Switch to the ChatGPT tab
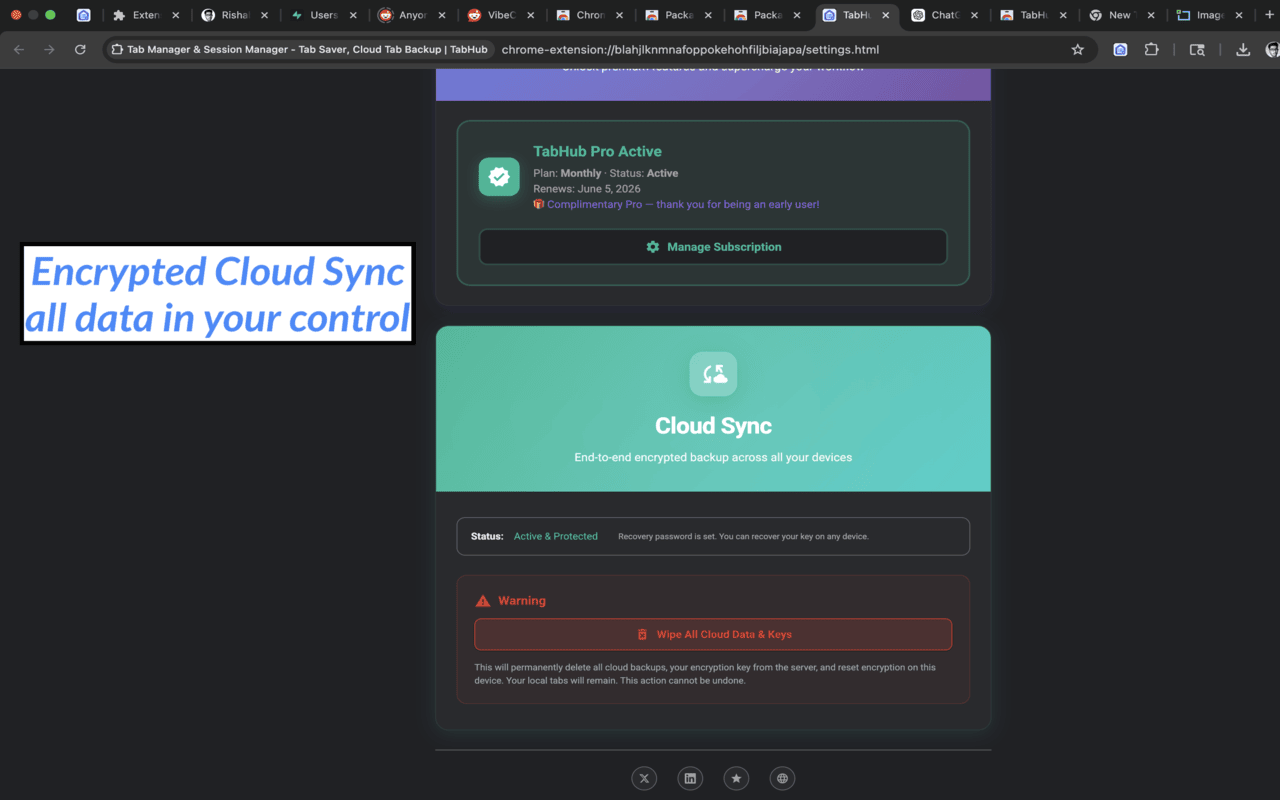The width and height of the screenshot is (1280, 800). click(x=945, y=15)
